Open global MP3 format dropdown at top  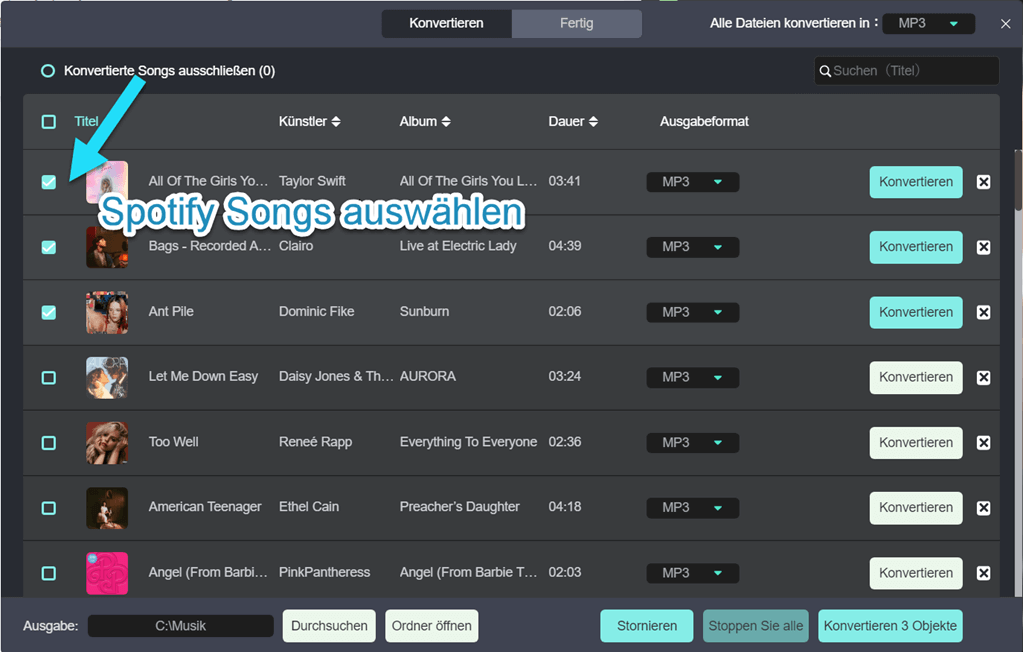click(928, 24)
